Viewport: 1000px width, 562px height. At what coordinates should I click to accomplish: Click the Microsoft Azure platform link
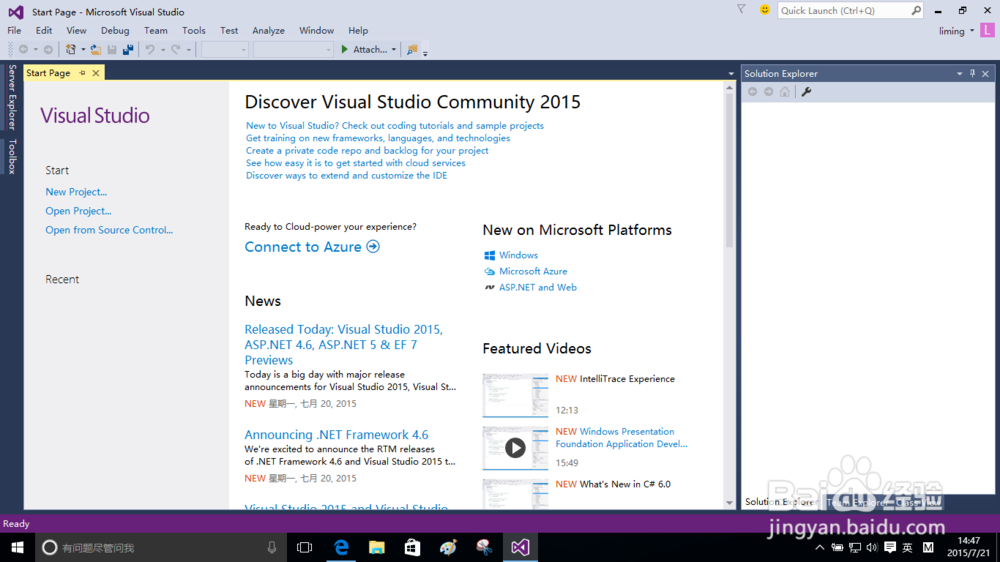coord(533,271)
